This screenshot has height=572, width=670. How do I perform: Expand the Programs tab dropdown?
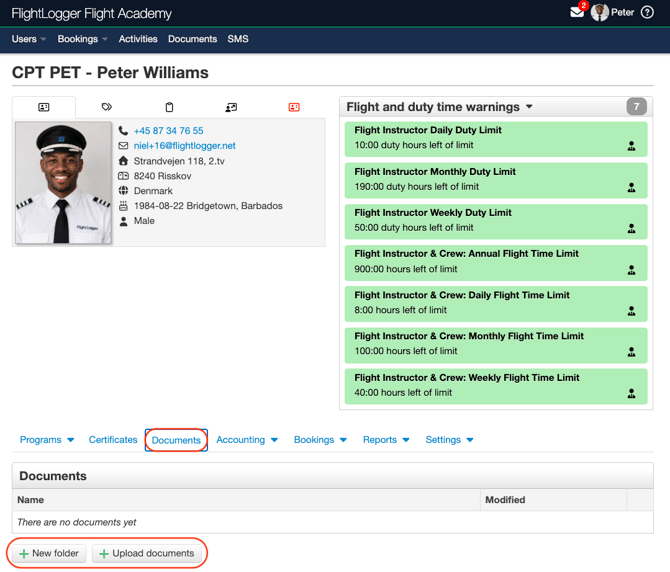pyautogui.click(x=47, y=440)
